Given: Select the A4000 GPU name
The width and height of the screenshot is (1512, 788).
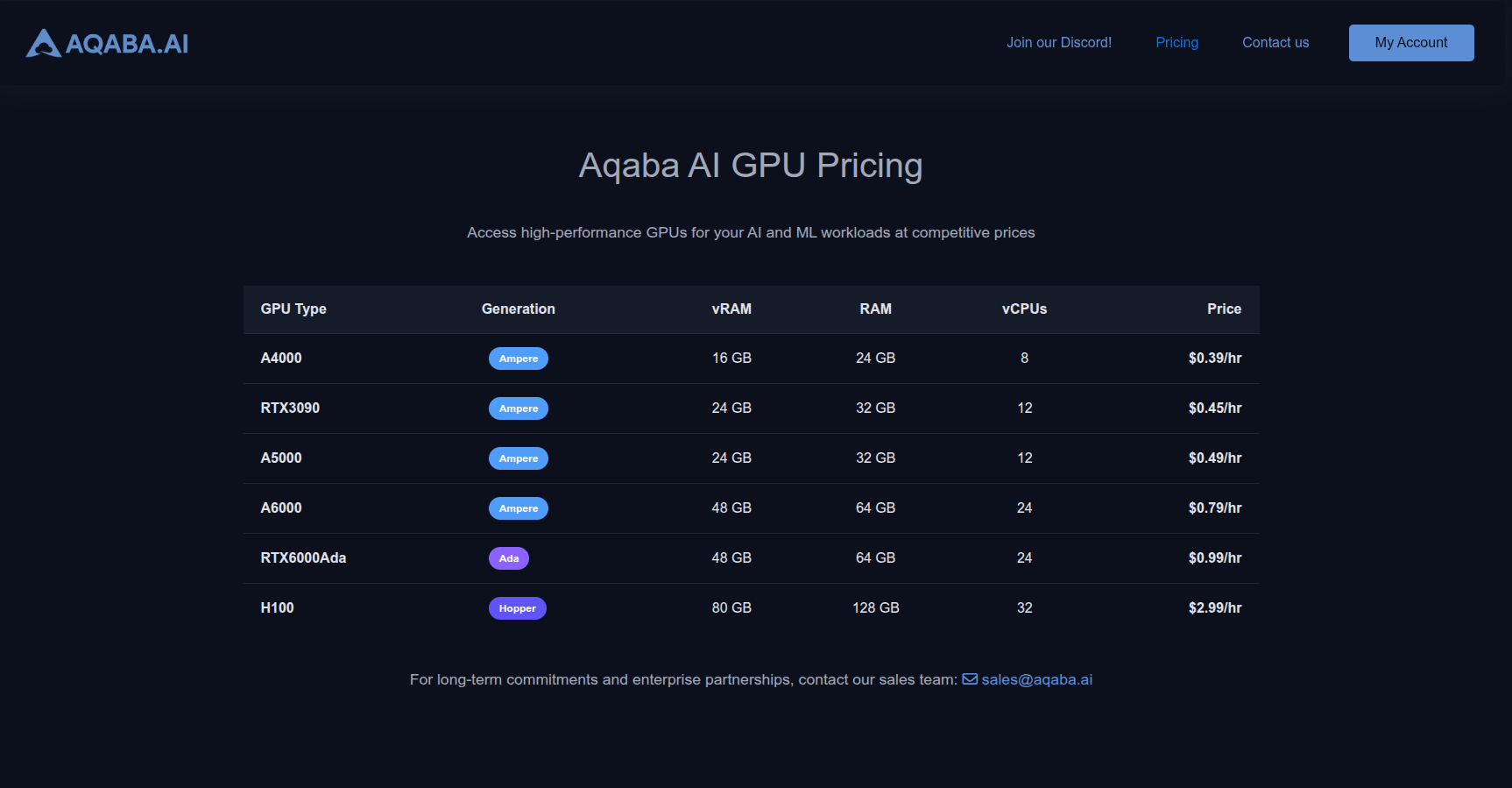Looking at the screenshot, I should (x=281, y=358).
